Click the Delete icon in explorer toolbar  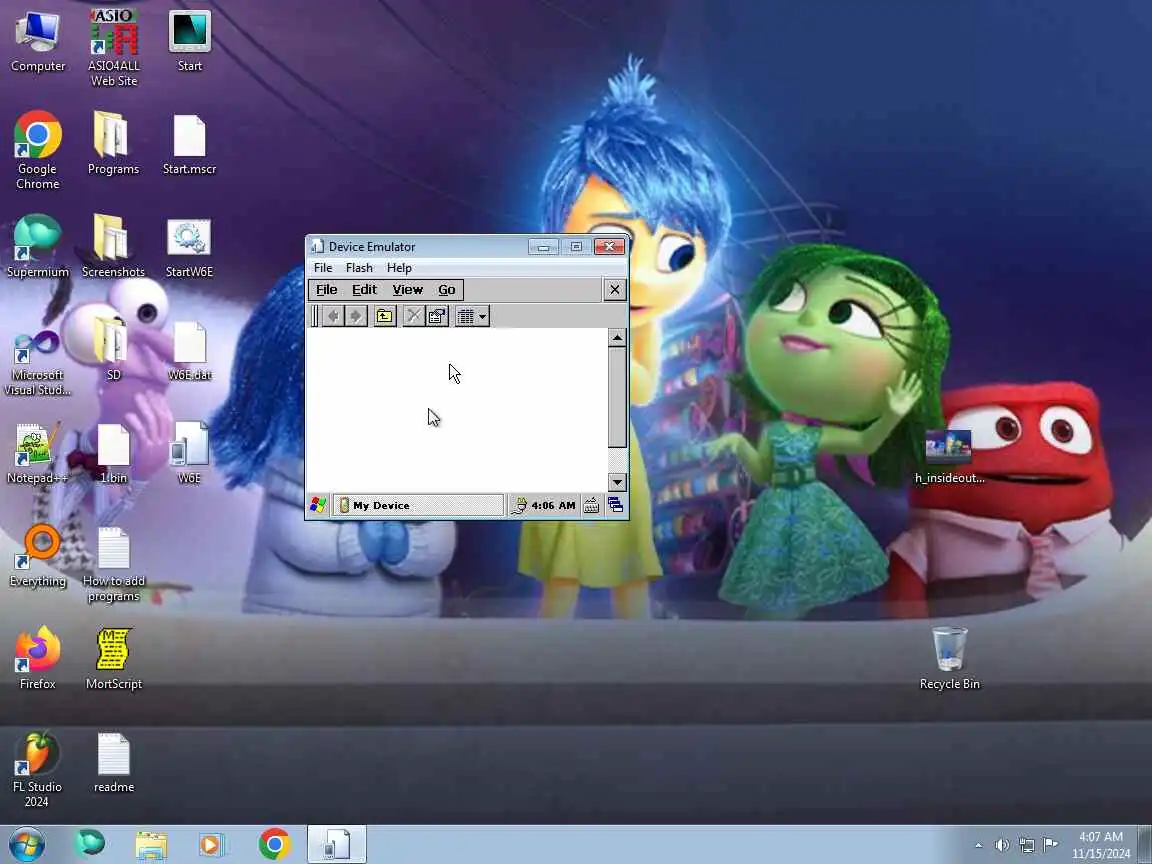click(414, 316)
